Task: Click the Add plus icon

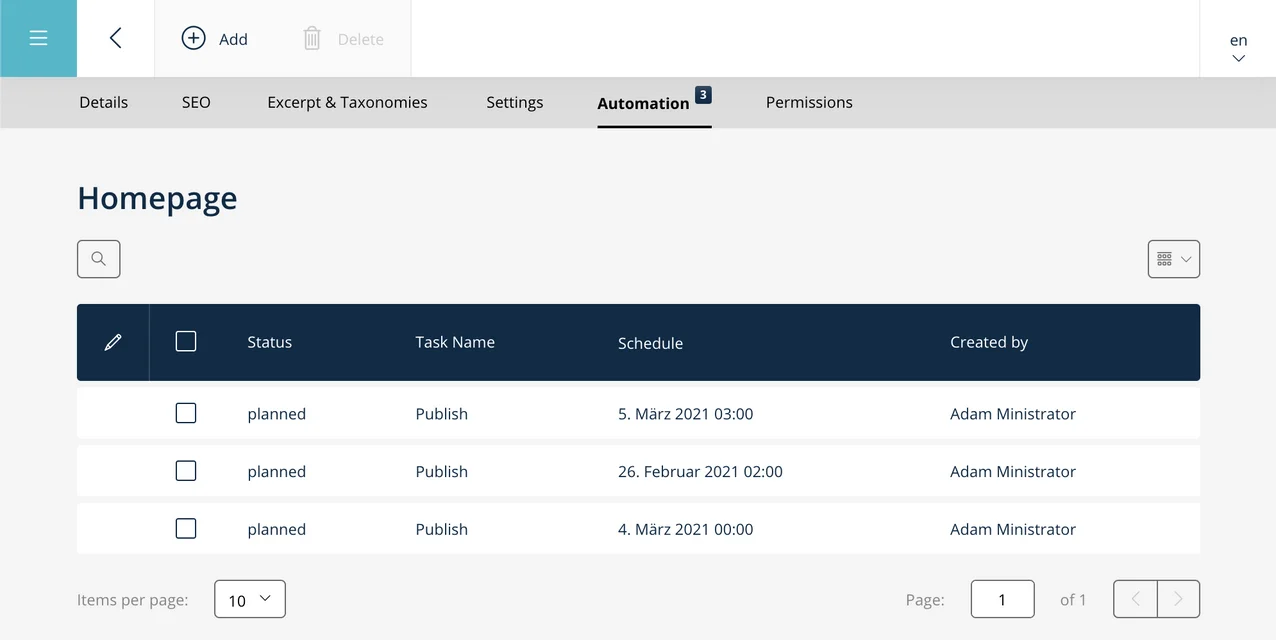Action: (x=193, y=38)
